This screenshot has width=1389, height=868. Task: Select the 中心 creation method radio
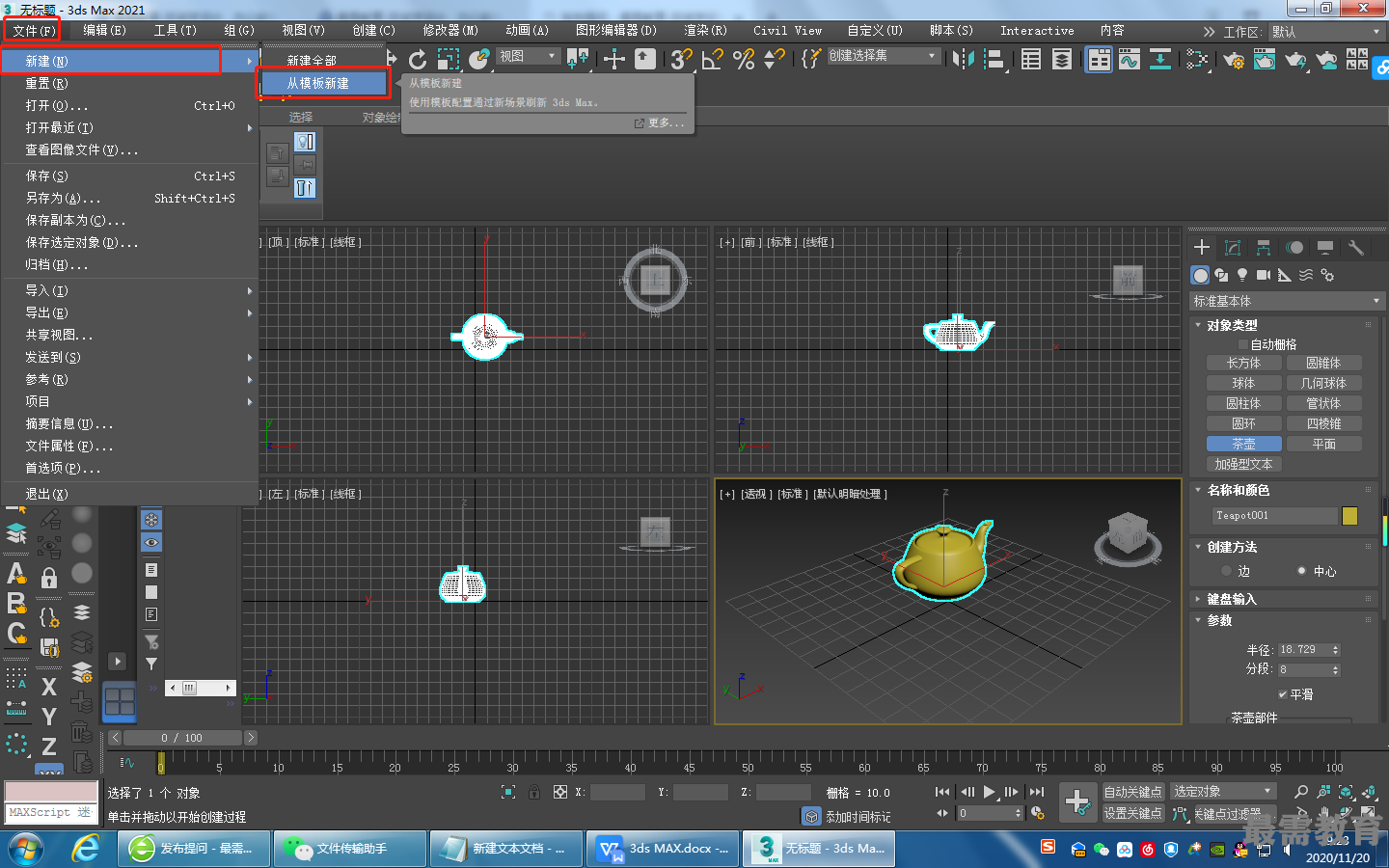pyautogui.click(x=1302, y=571)
